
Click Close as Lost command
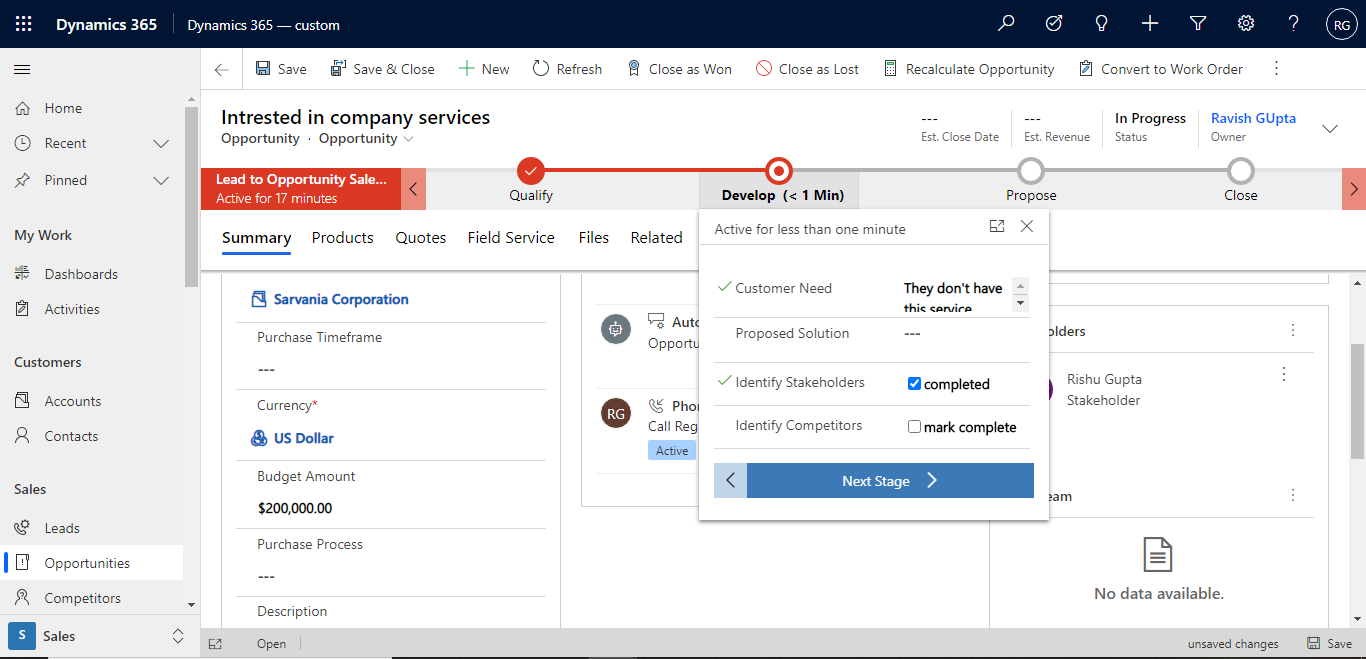tap(807, 69)
